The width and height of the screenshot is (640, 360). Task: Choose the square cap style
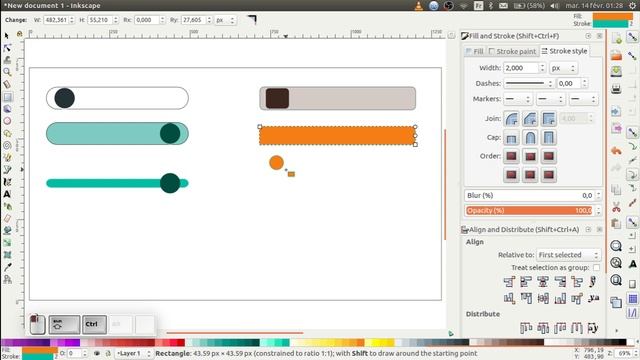click(549, 138)
